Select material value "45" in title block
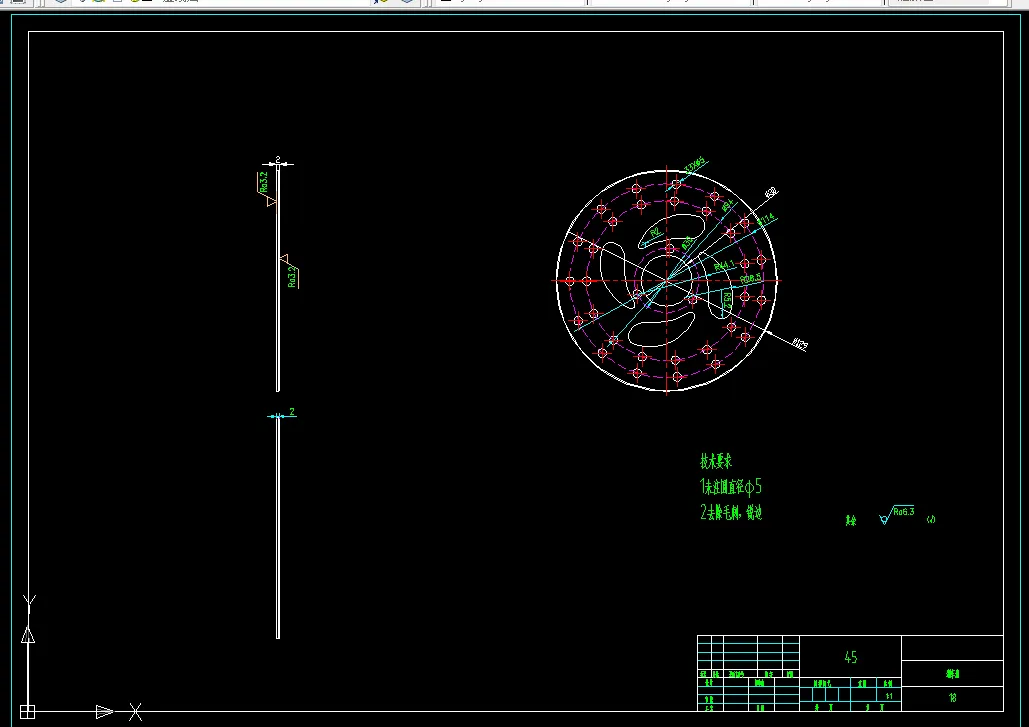 850,657
